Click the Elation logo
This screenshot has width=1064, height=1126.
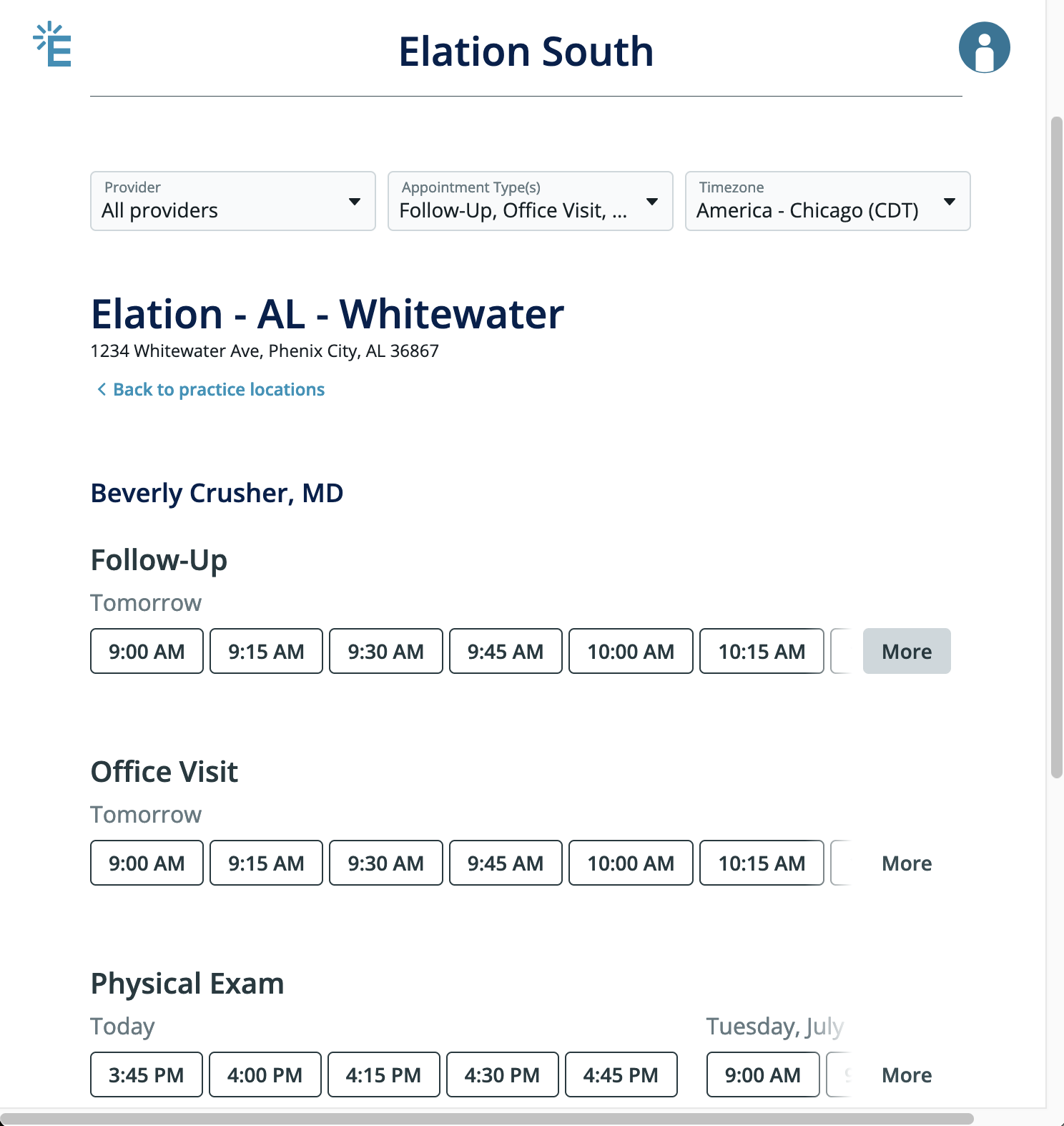[51, 46]
